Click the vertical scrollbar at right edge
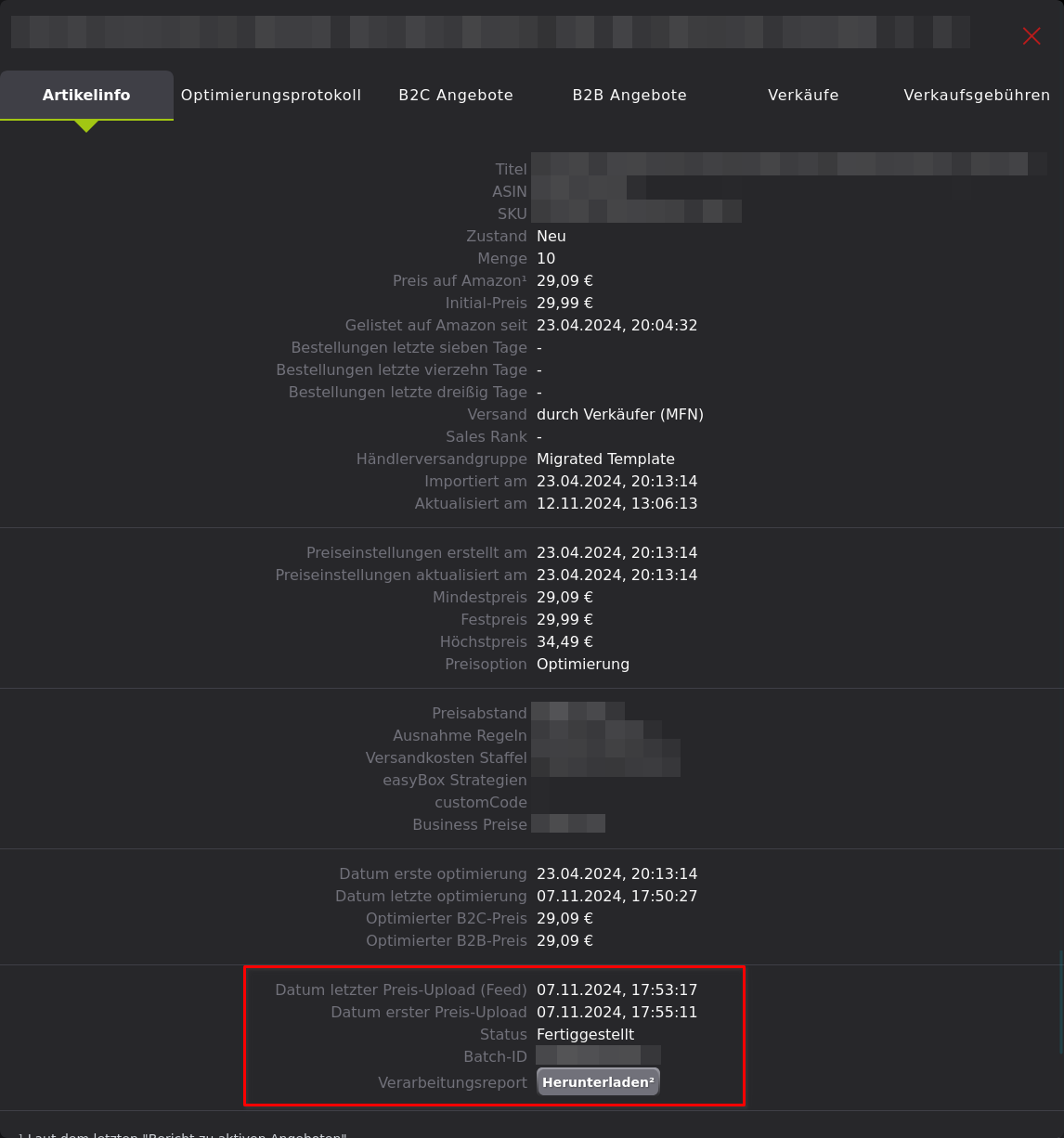This screenshot has height=1138, width=1064. (x=1061, y=1002)
